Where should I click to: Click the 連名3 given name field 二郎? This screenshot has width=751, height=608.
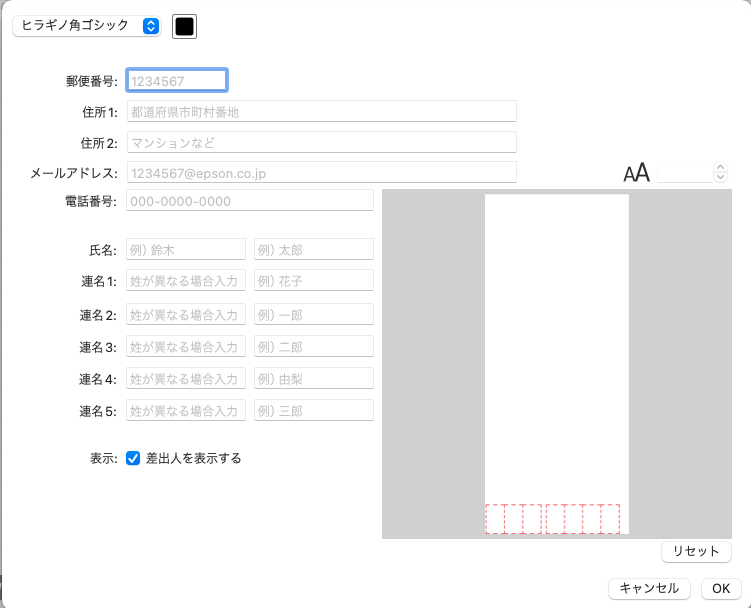[314, 346]
